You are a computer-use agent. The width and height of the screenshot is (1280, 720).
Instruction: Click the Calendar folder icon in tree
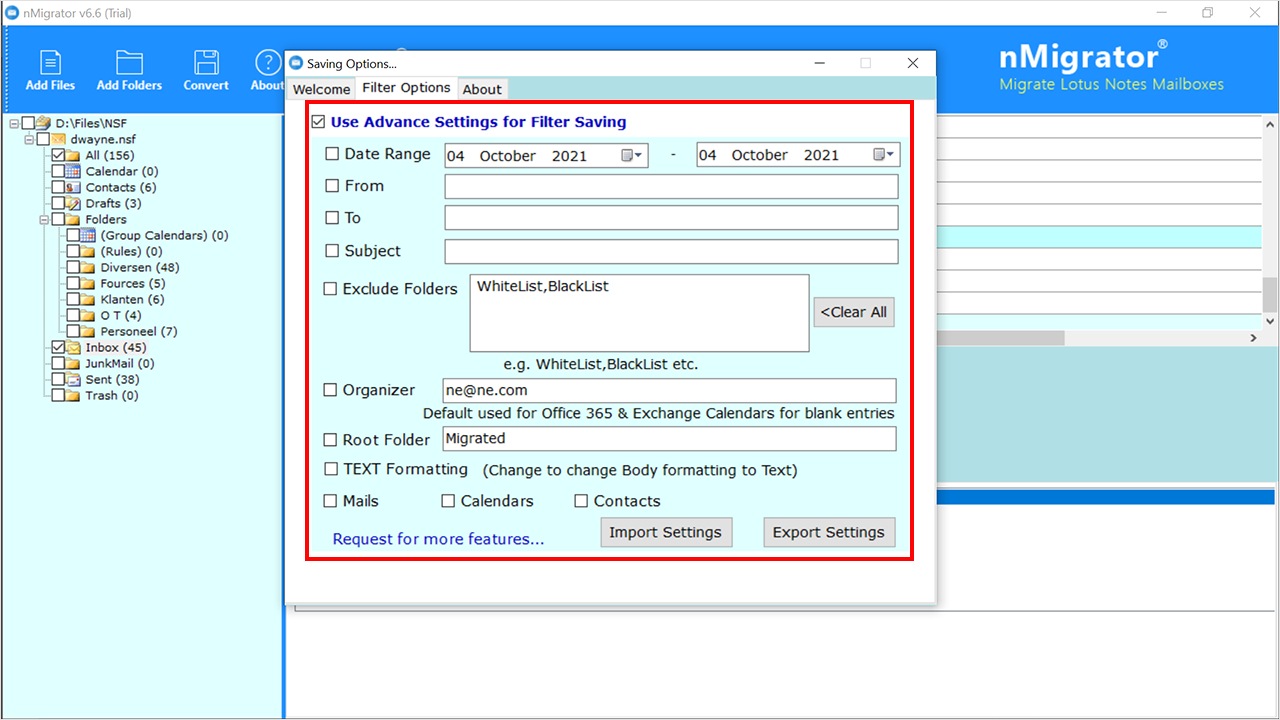[x=73, y=171]
